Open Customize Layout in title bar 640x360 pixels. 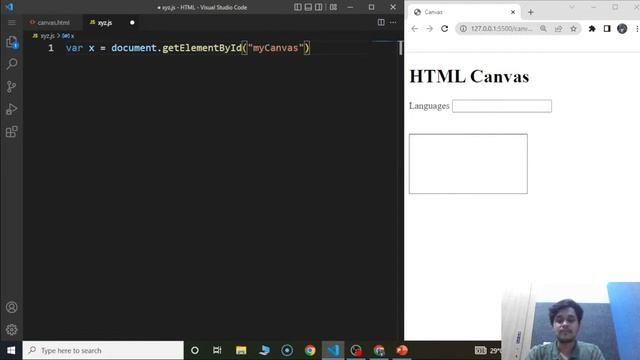[333, 7]
